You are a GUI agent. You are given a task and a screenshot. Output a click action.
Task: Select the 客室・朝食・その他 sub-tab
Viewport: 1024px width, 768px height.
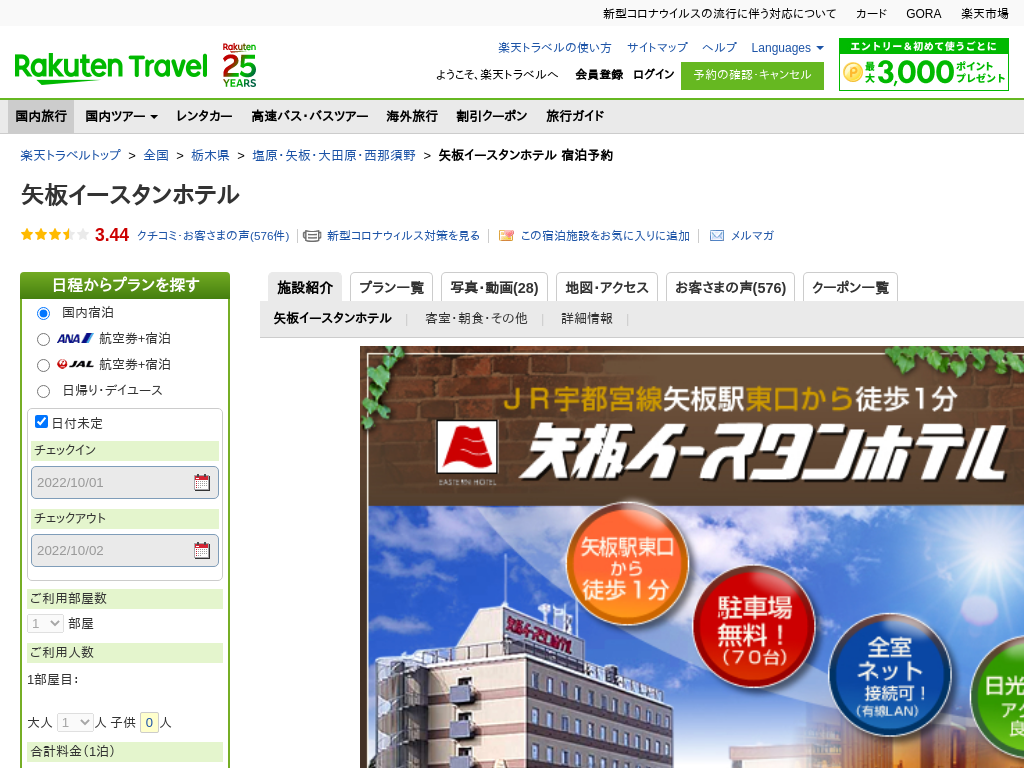point(476,318)
